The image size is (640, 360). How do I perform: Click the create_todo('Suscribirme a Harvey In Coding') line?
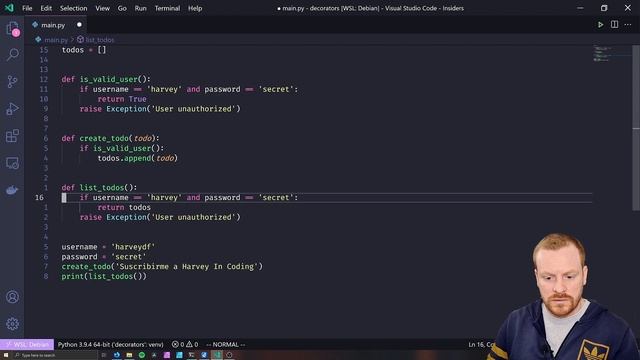pyautogui.click(x=162, y=267)
